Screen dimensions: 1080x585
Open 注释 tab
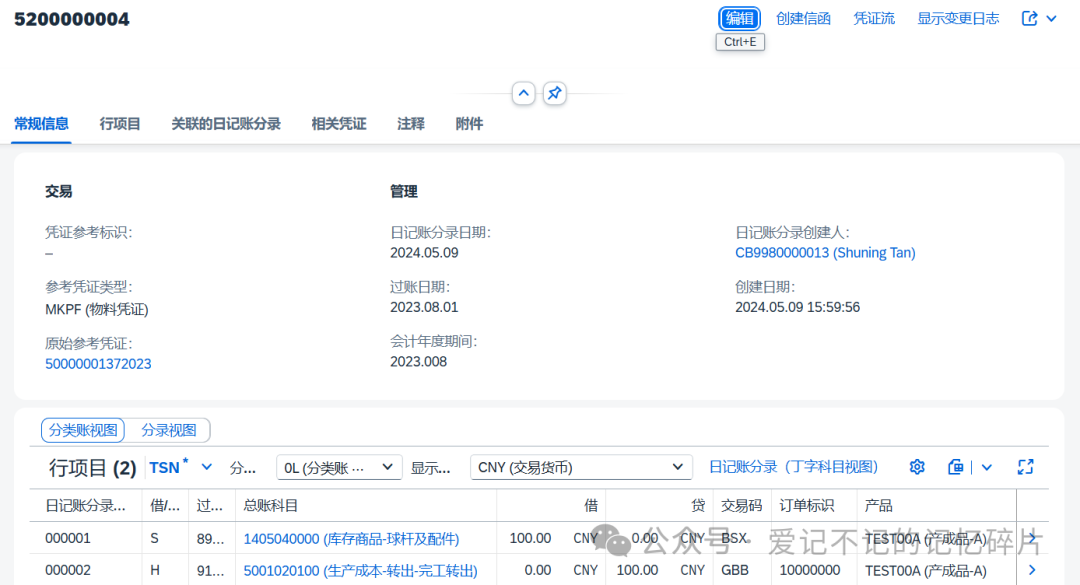tap(411, 124)
